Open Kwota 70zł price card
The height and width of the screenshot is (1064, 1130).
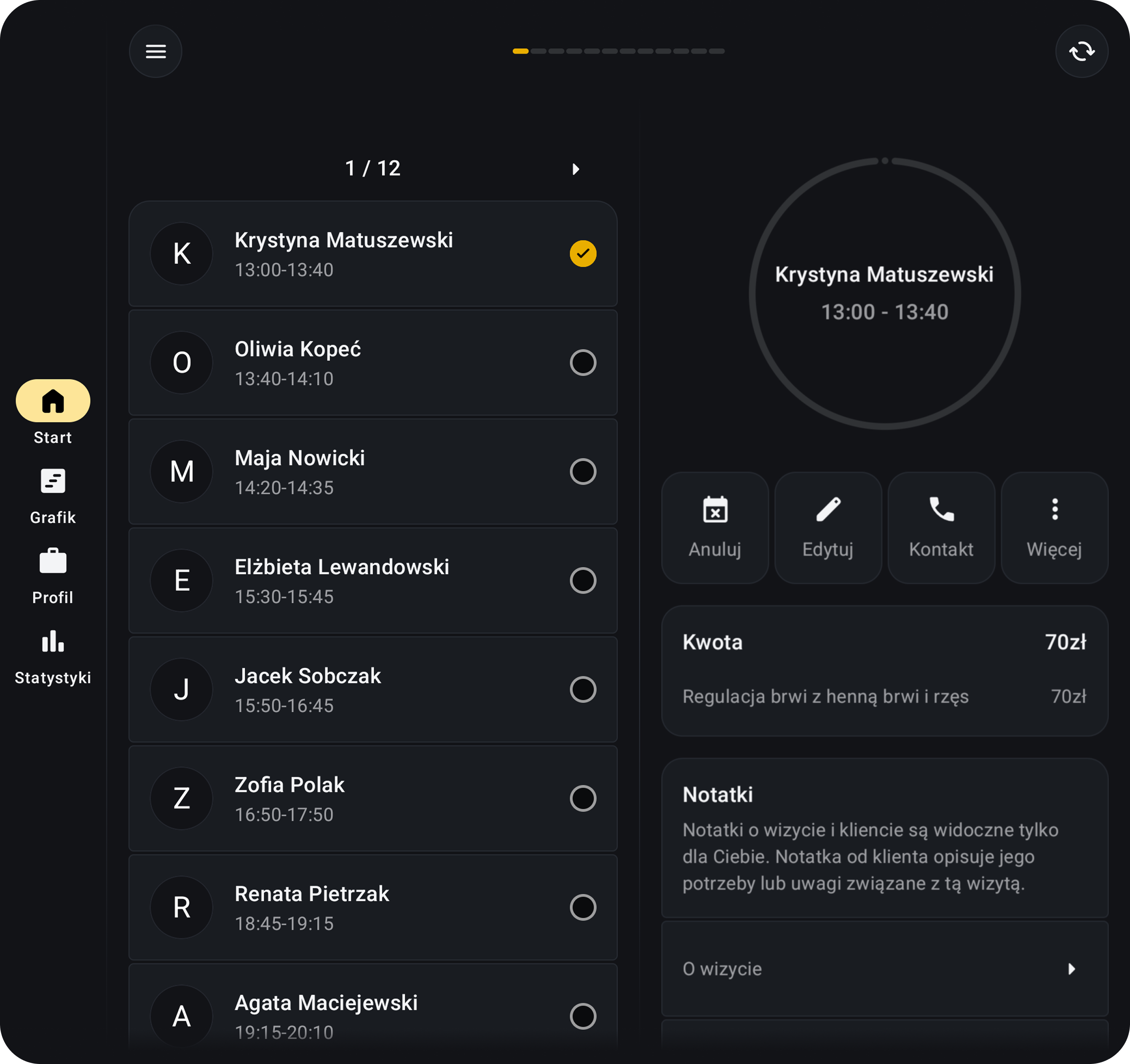click(884, 670)
